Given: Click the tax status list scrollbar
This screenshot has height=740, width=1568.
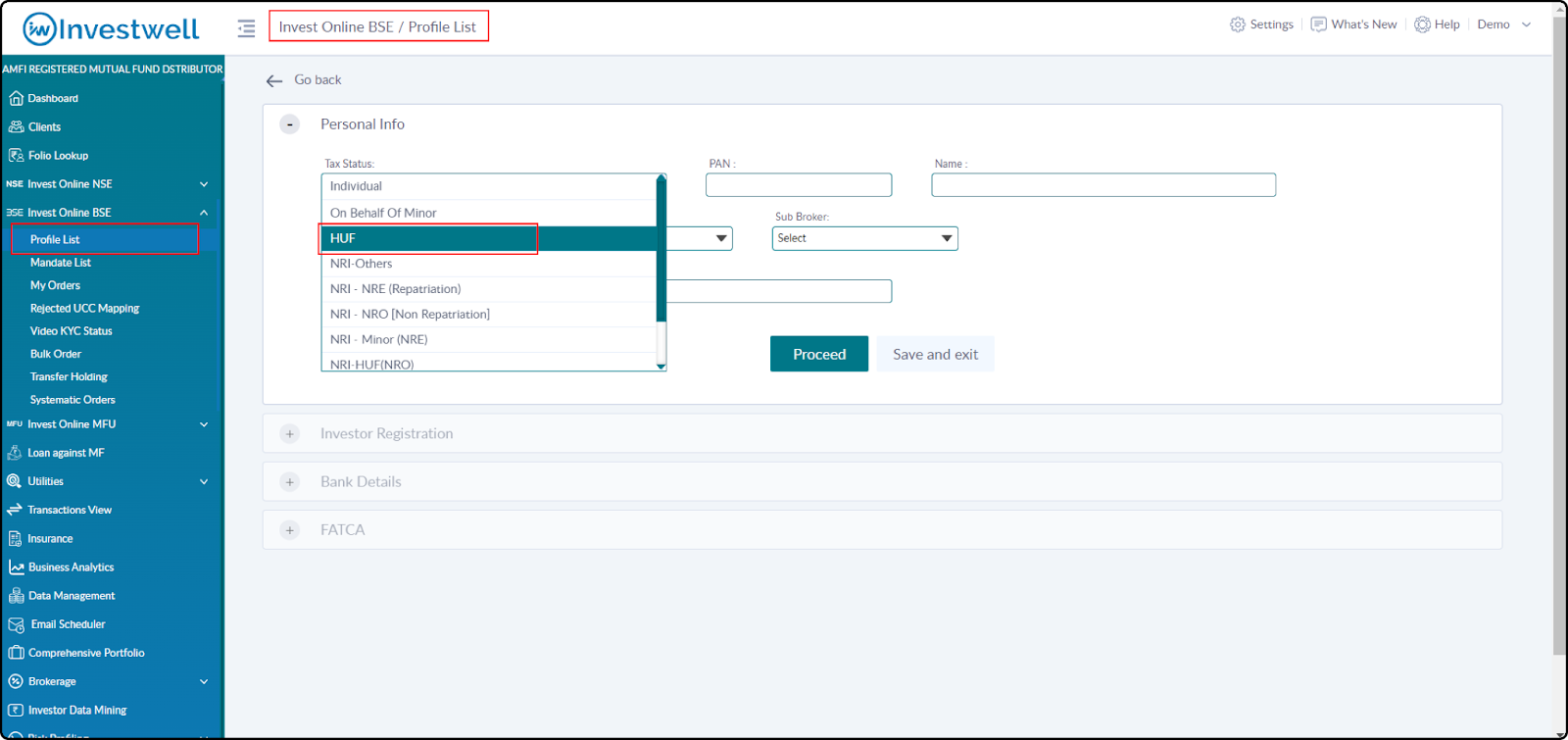Looking at the screenshot, I should [x=661, y=251].
